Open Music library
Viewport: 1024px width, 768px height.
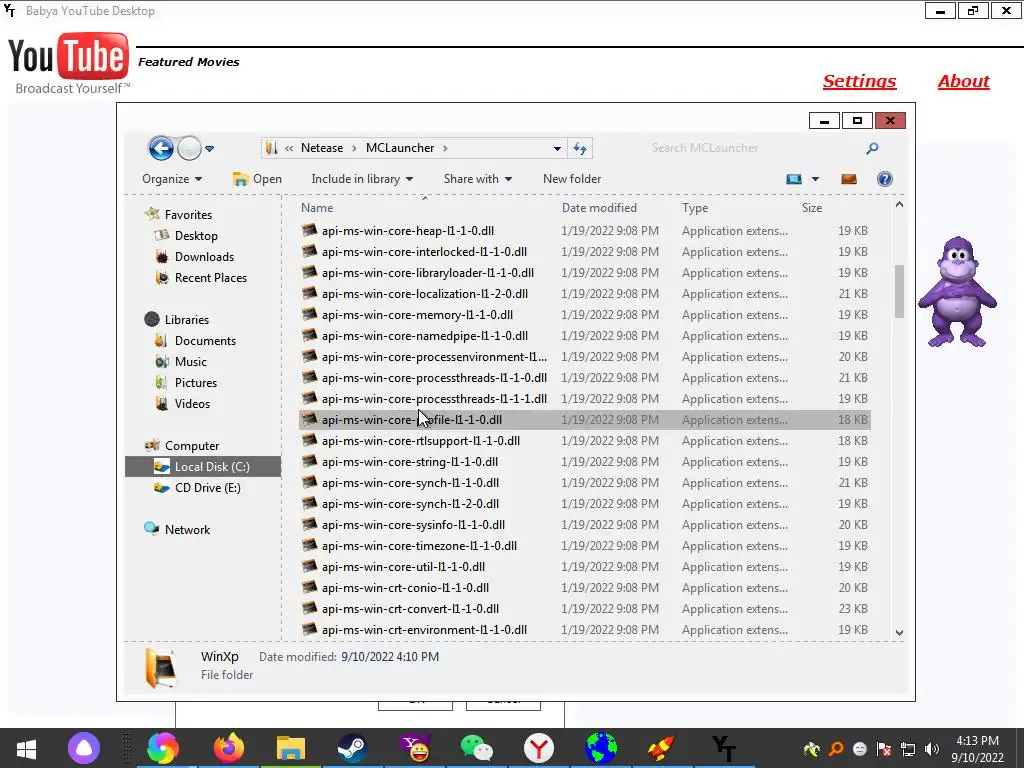pyautogui.click(x=190, y=362)
